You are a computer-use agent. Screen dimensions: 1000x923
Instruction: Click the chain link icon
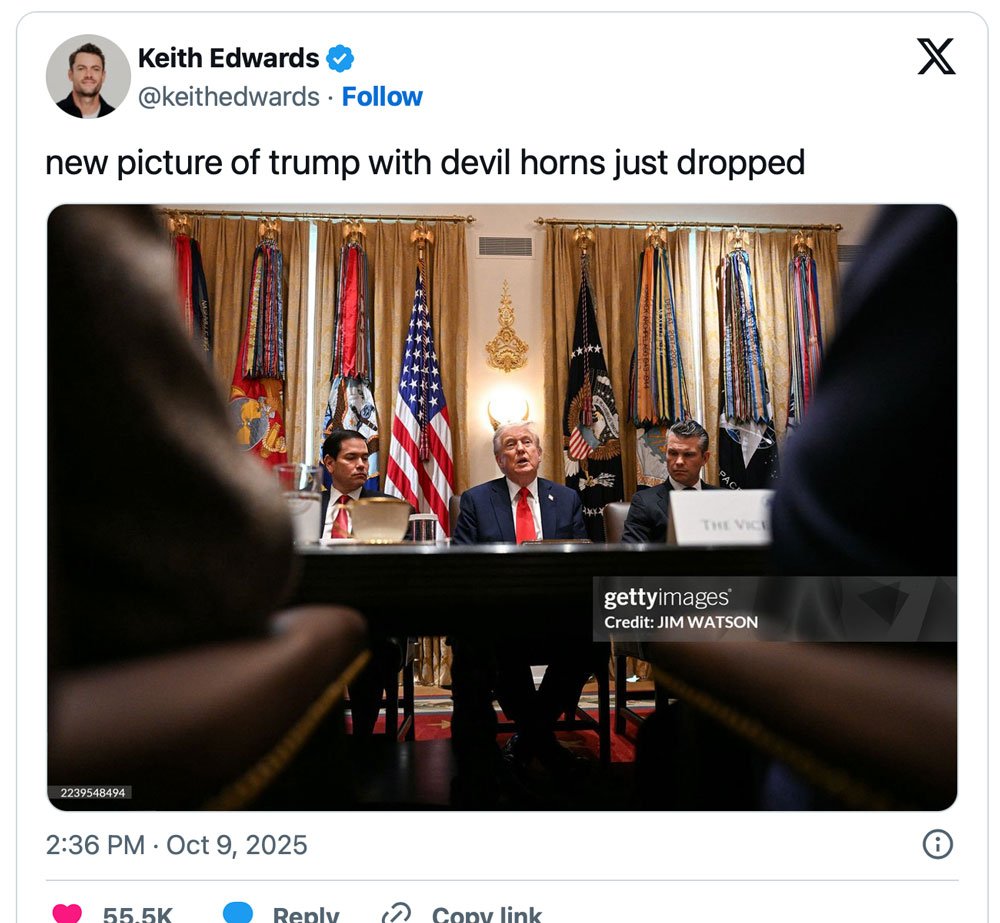[396, 913]
